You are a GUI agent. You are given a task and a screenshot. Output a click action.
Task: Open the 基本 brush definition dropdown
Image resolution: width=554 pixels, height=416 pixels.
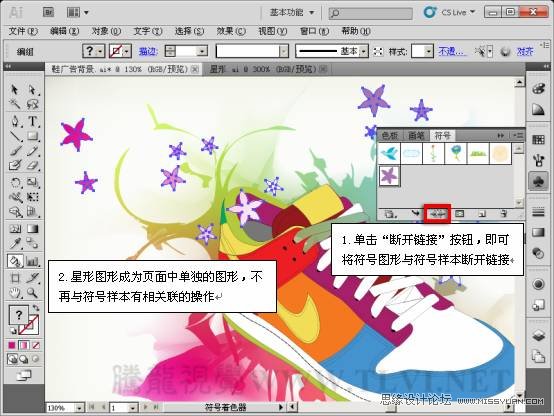tap(364, 52)
